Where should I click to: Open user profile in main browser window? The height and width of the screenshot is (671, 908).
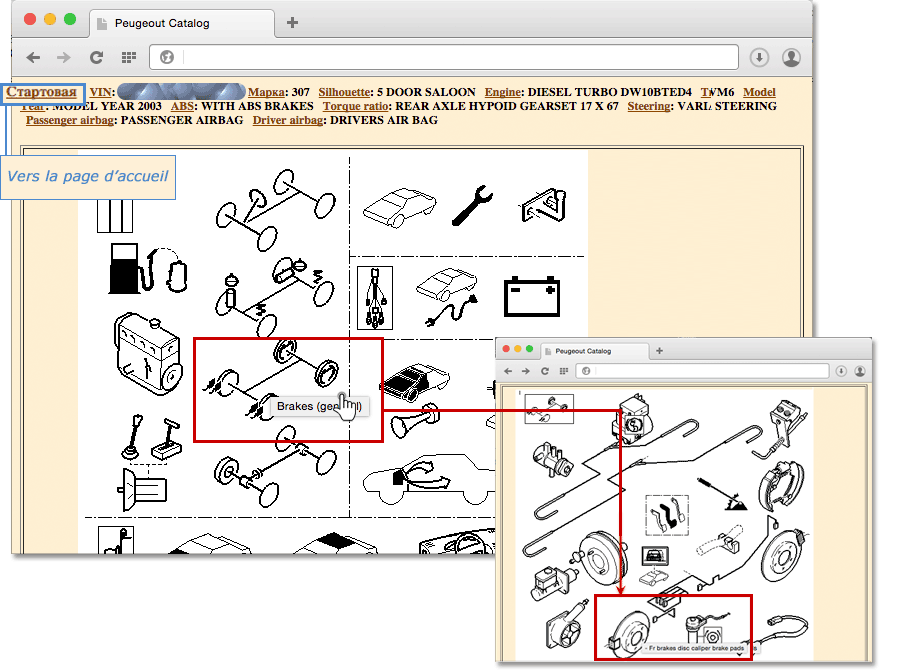pos(792,57)
